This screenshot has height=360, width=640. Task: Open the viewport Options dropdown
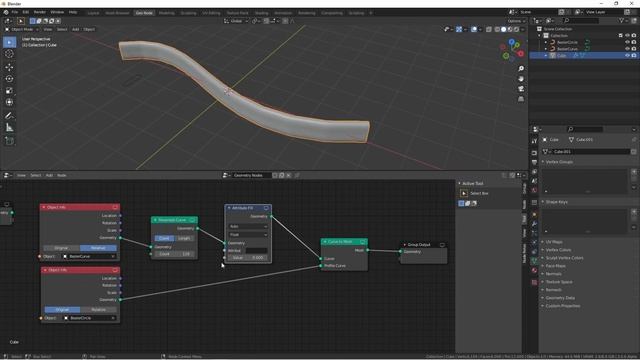click(x=516, y=21)
